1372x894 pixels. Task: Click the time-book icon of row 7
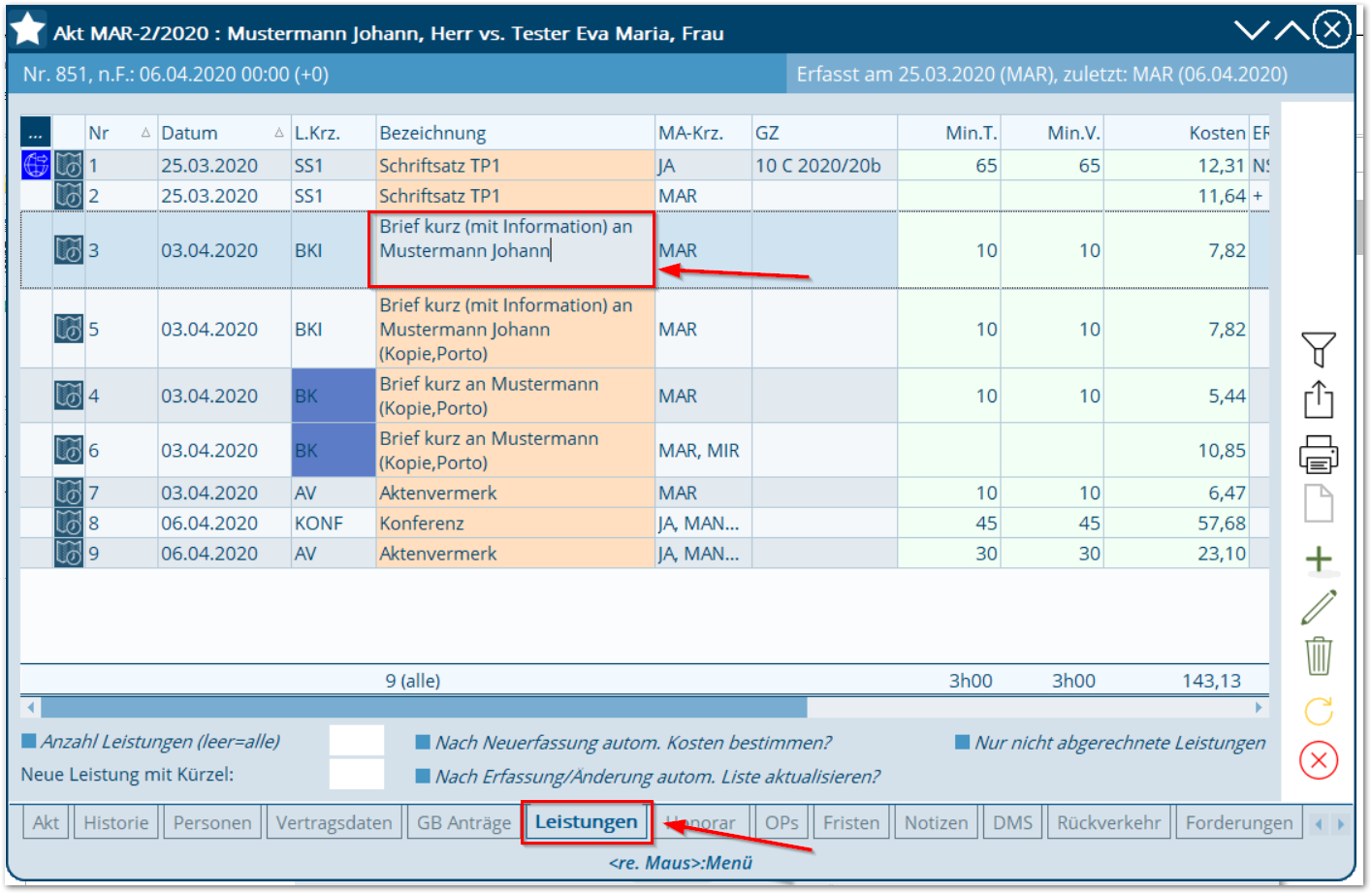point(69,493)
